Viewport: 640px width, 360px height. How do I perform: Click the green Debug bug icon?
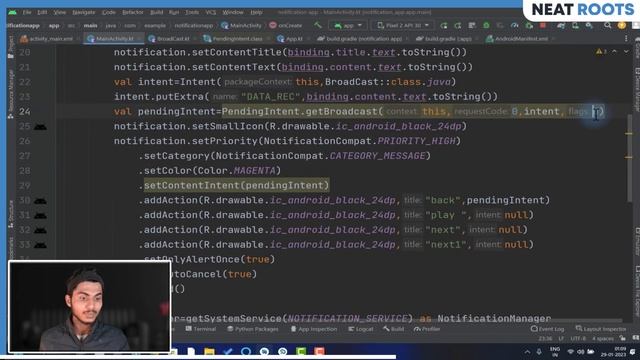(486, 25)
